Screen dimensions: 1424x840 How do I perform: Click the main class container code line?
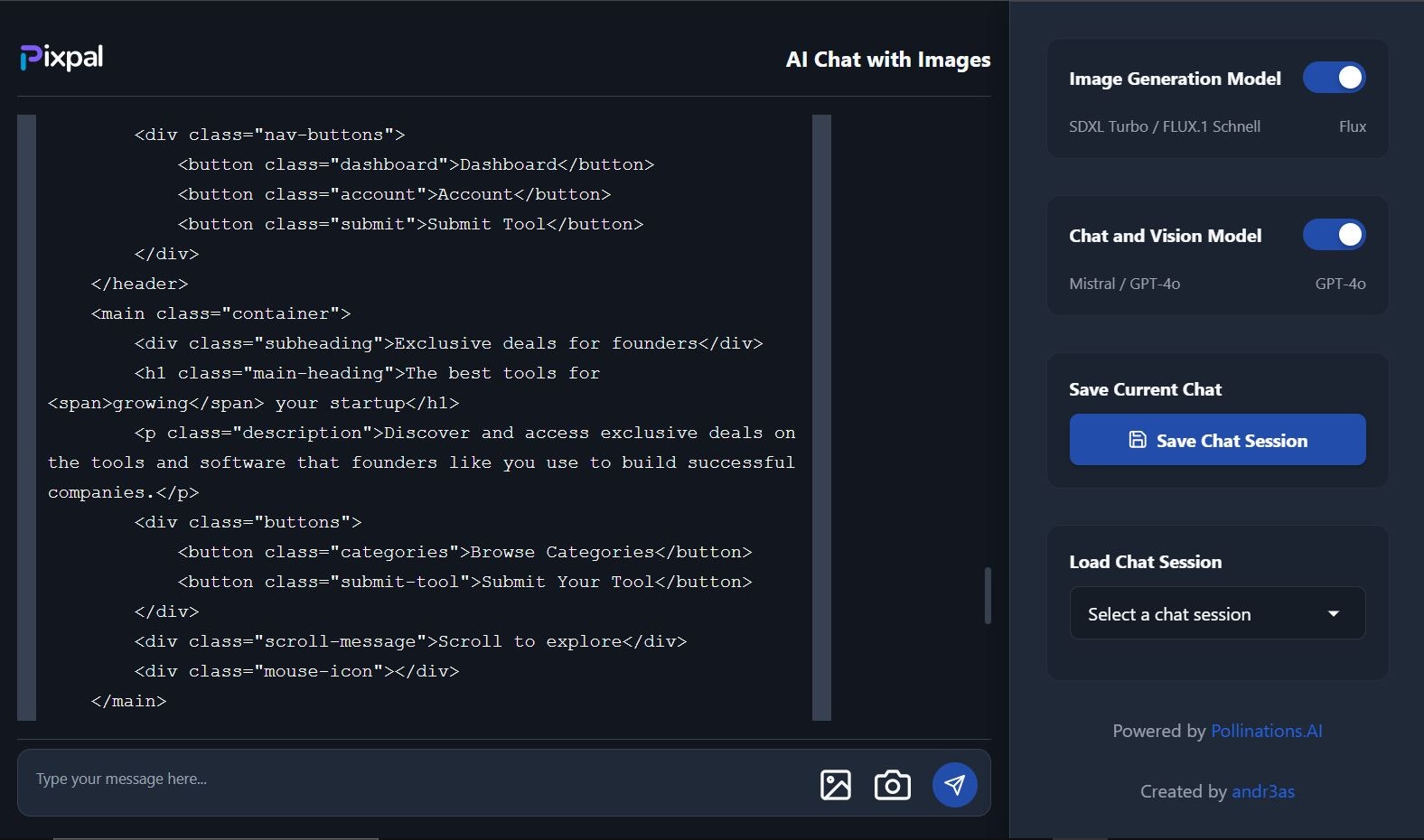(220, 313)
